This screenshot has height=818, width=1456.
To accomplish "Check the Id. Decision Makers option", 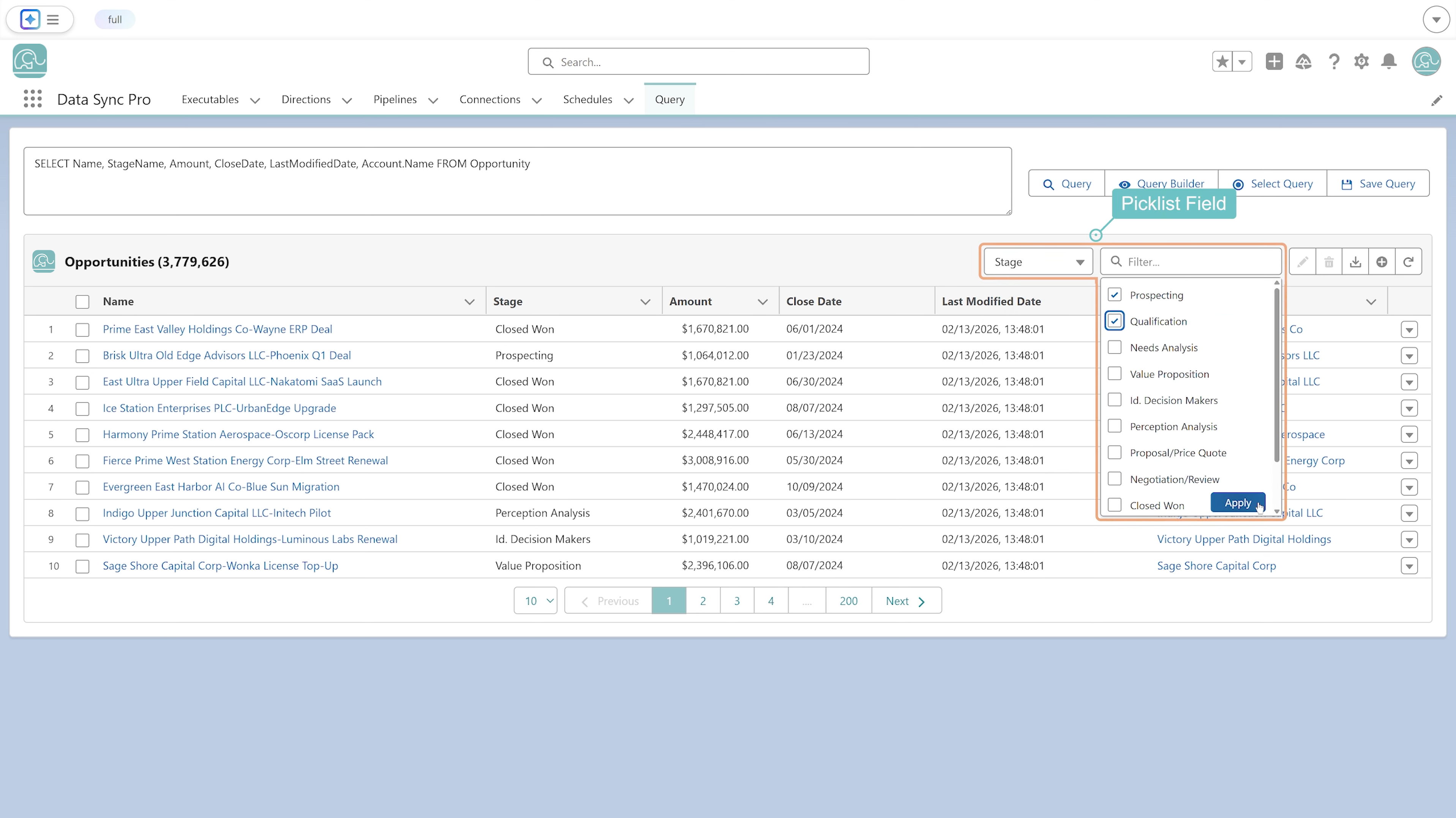I will pos(1115,400).
